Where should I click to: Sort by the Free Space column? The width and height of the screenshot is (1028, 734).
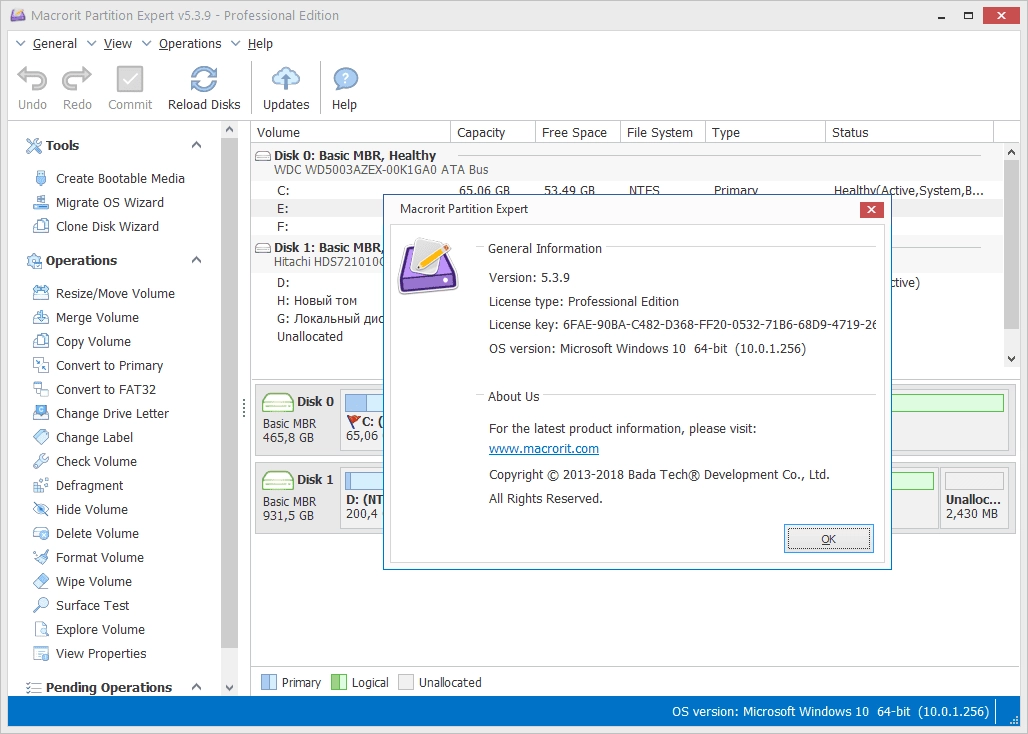coord(578,132)
